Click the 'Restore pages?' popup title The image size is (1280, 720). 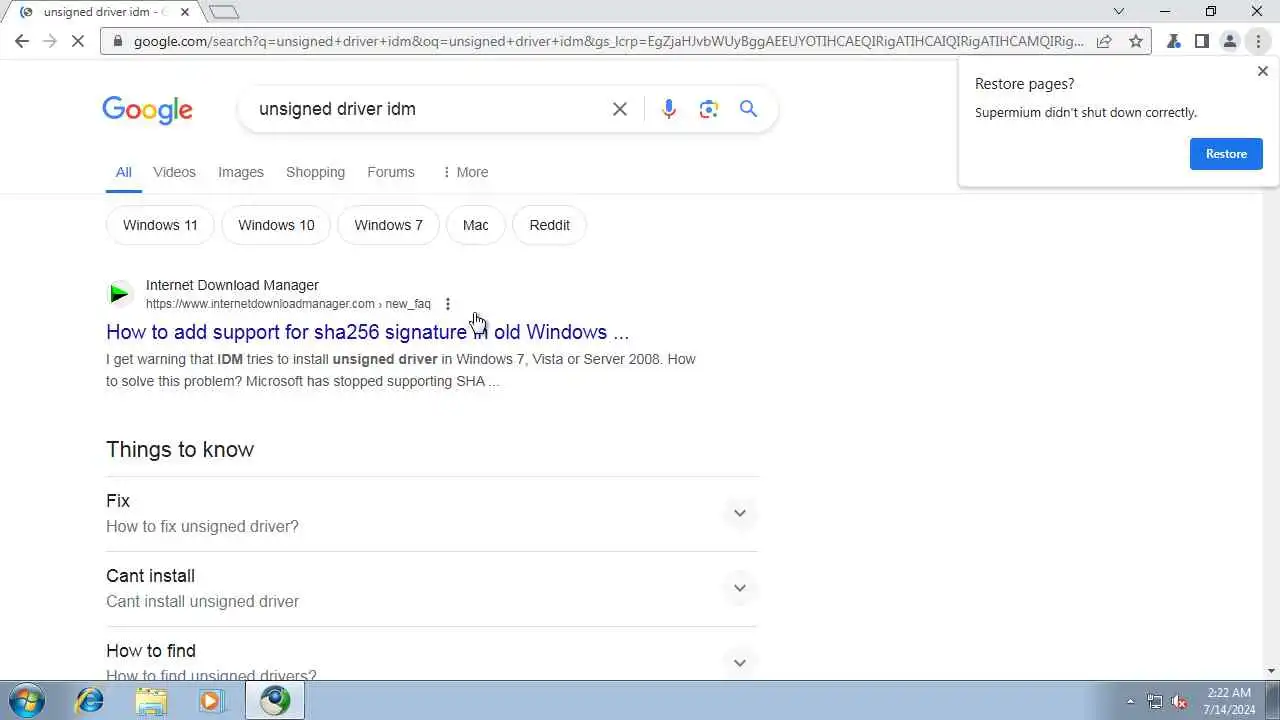click(x=1025, y=84)
